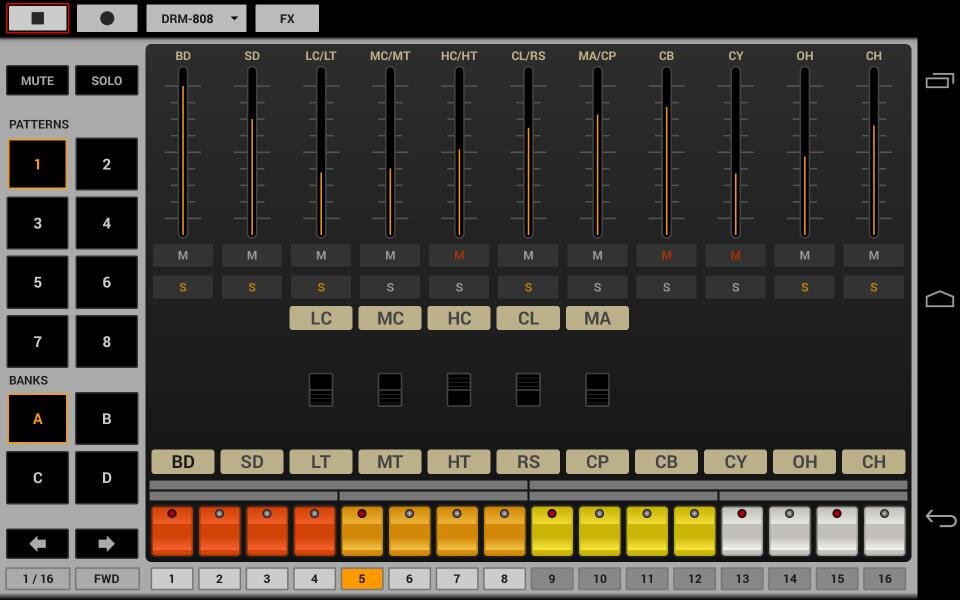Image resolution: width=960 pixels, height=600 pixels.
Task: Tap the Android back icon
Action: 940,518
